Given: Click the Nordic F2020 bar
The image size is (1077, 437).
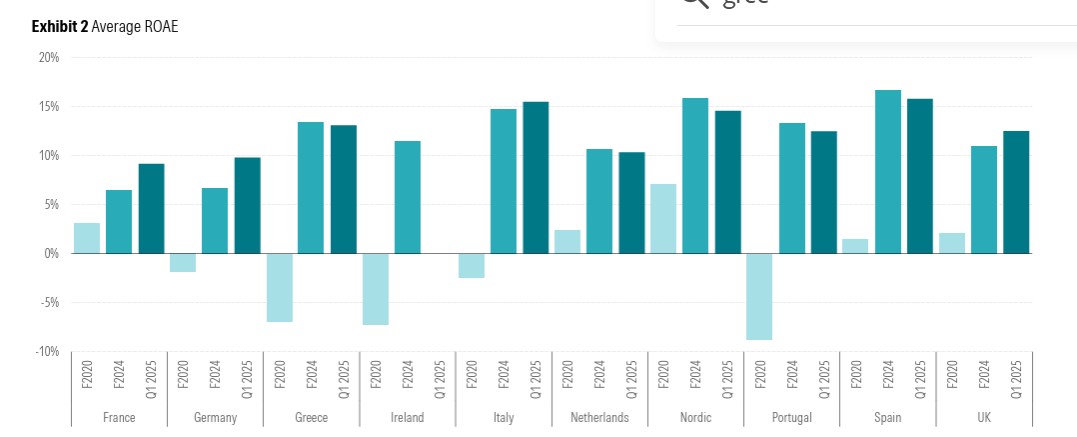Looking at the screenshot, I should point(663,218).
